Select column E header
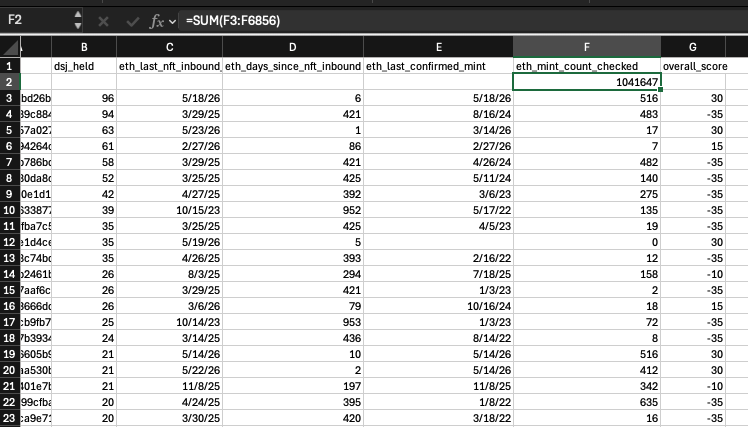 438,47
